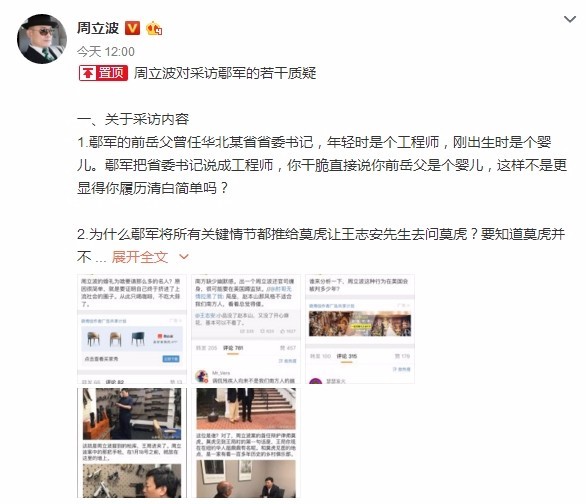Expand the full post via 展开全文
586x504 pixels.
139,257
